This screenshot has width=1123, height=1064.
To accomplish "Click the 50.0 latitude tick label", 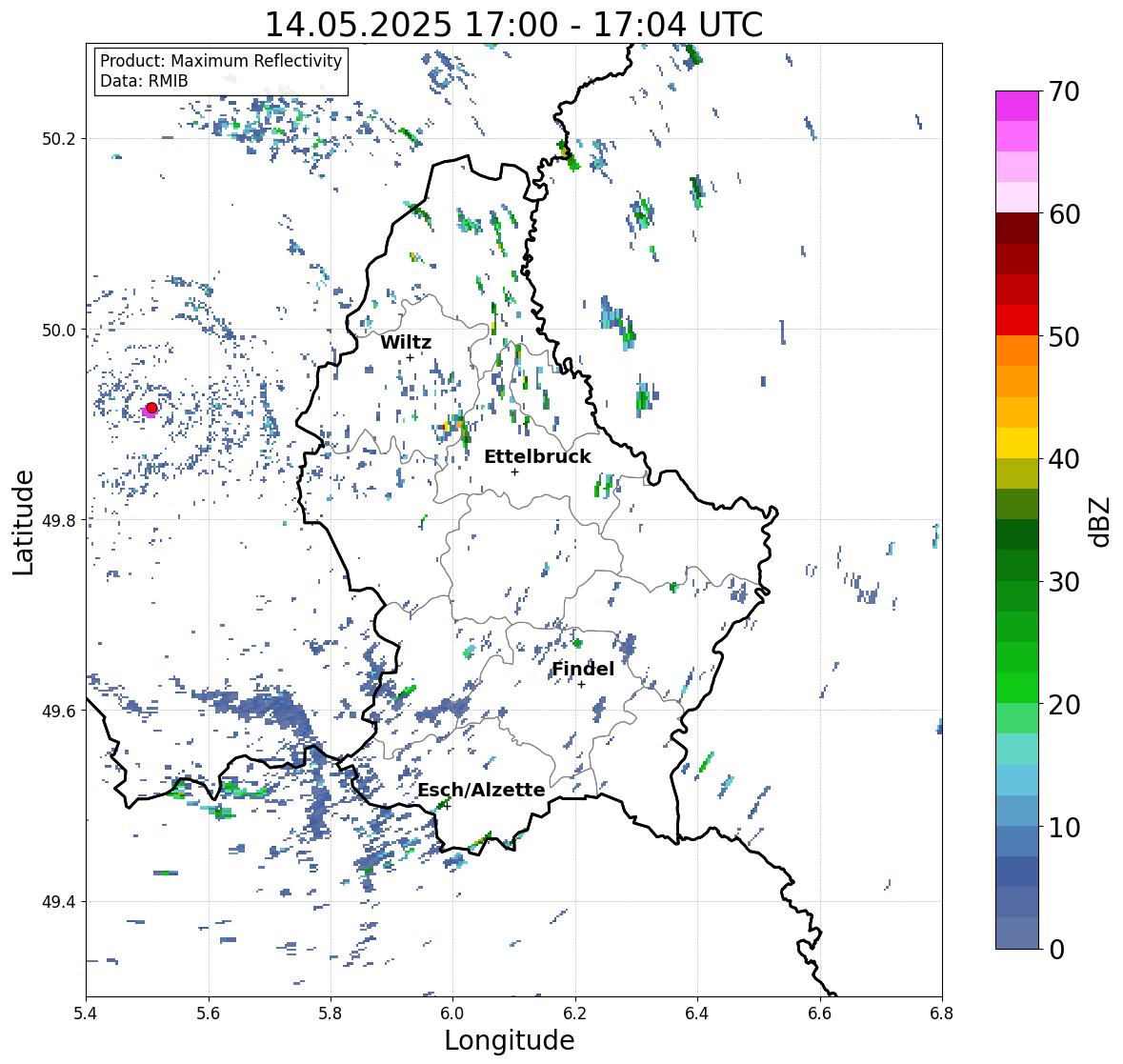I will coord(59,331).
